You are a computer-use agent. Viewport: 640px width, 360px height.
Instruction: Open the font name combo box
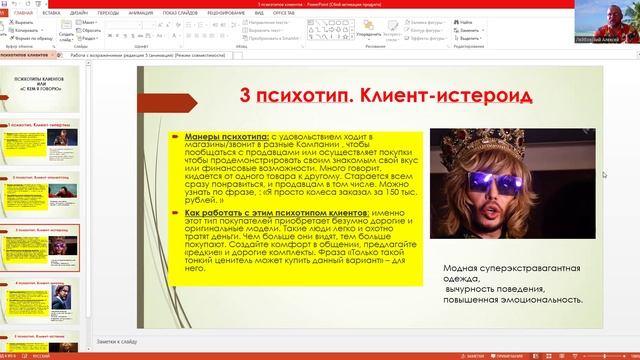pyautogui.click(x=124, y=25)
